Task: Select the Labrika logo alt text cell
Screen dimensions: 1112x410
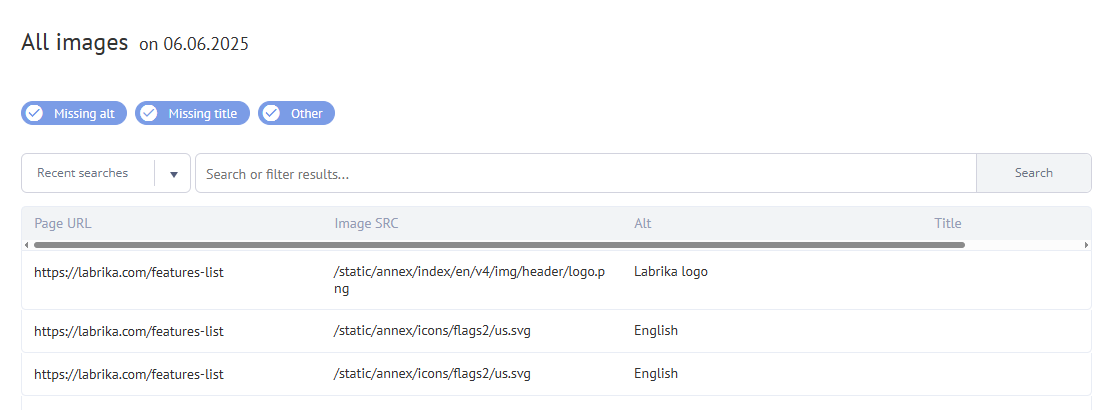Action: click(671, 272)
